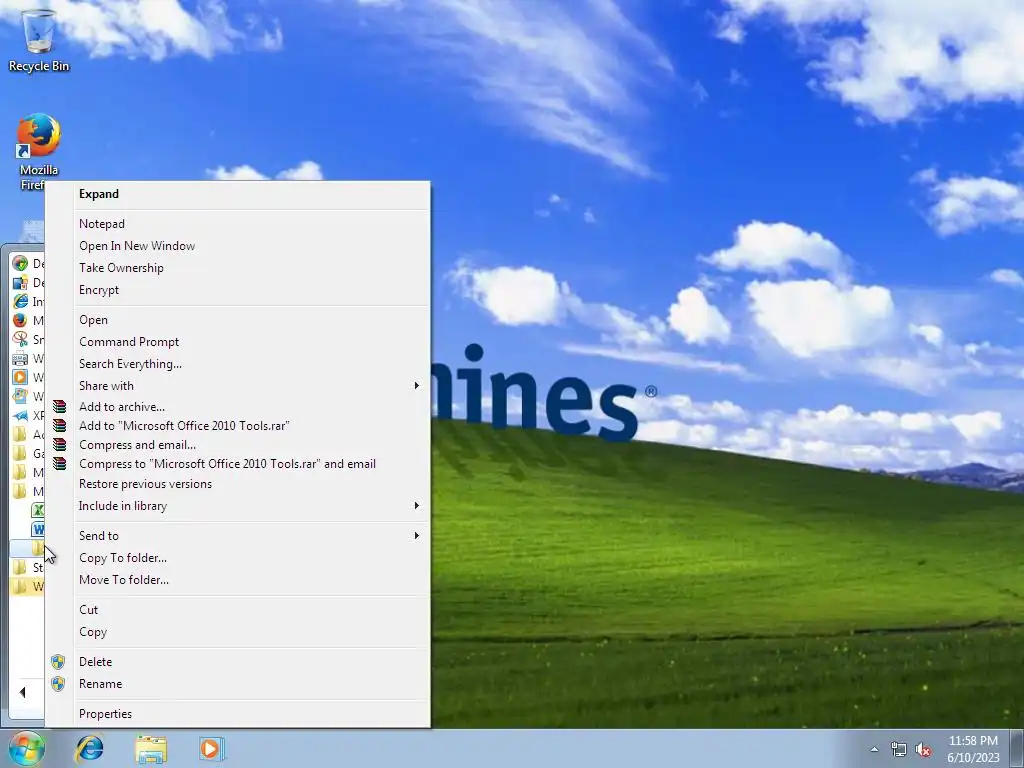Click Default Programs icon in Start menu
The width and height of the screenshot is (1024, 768).
(x=20, y=263)
